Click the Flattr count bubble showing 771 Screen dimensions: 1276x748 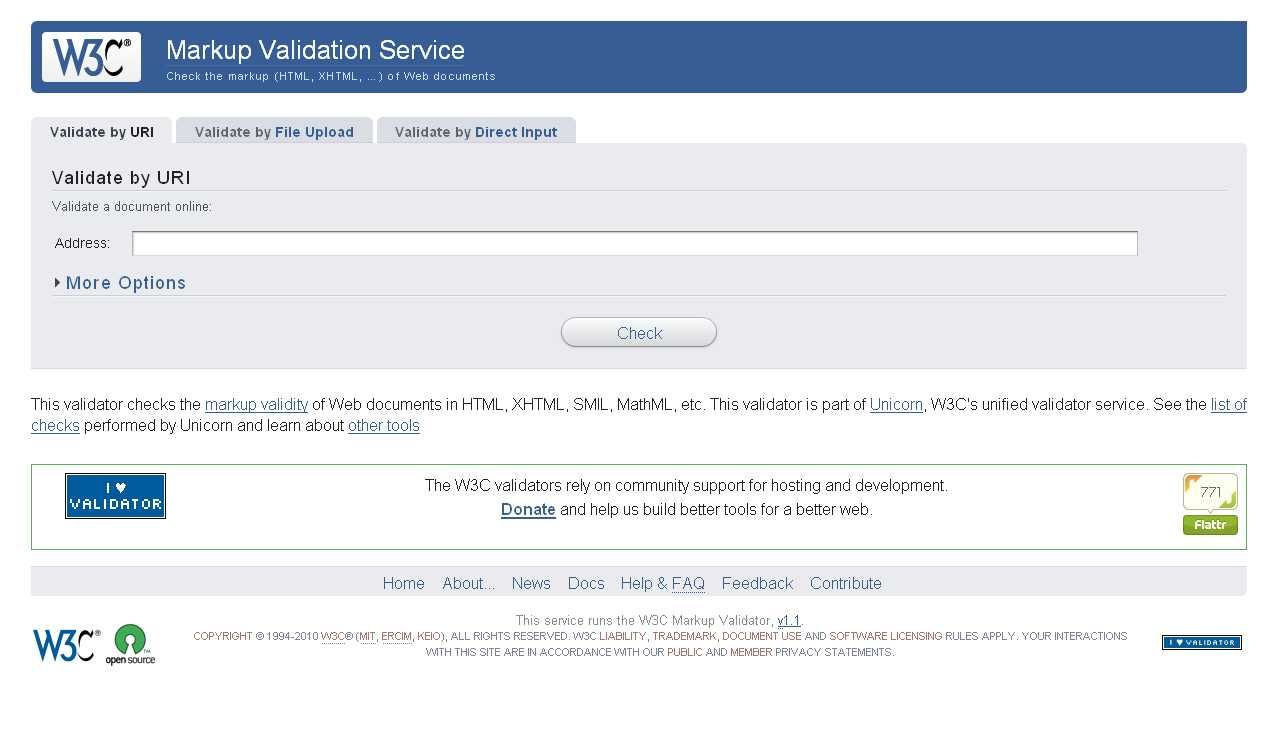[x=1210, y=493]
